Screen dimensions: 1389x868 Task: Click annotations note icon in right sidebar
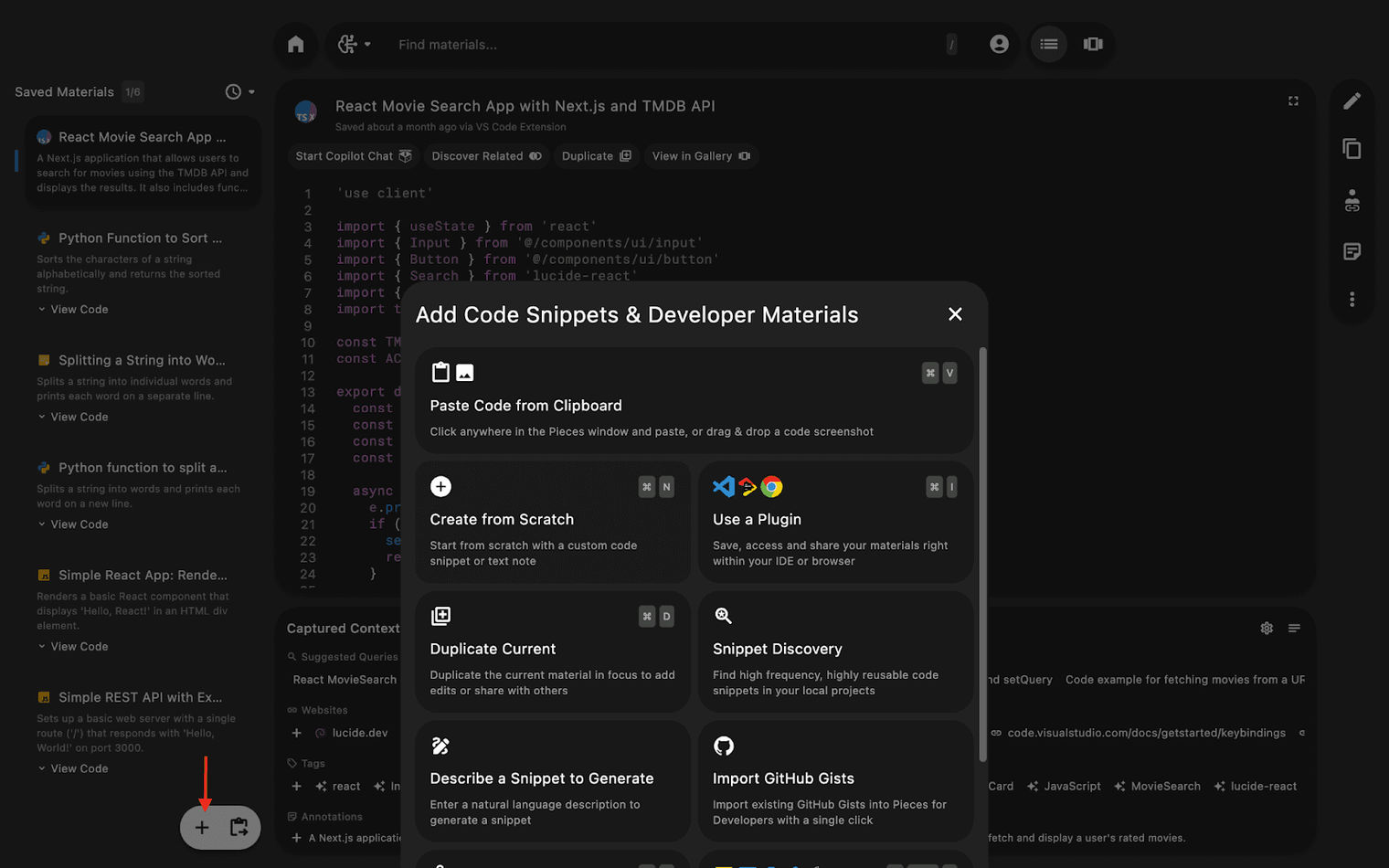pyautogui.click(x=1352, y=251)
